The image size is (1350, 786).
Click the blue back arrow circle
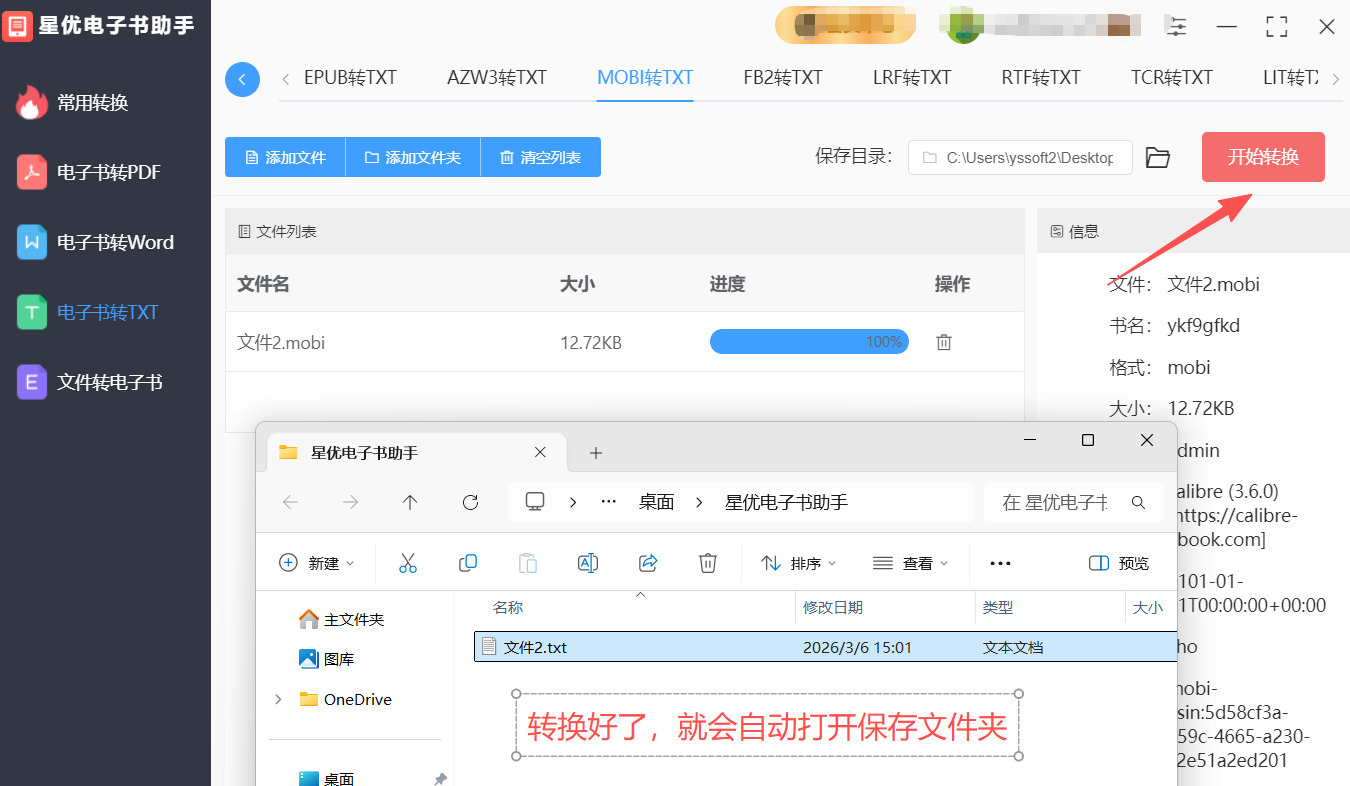(x=242, y=79)
